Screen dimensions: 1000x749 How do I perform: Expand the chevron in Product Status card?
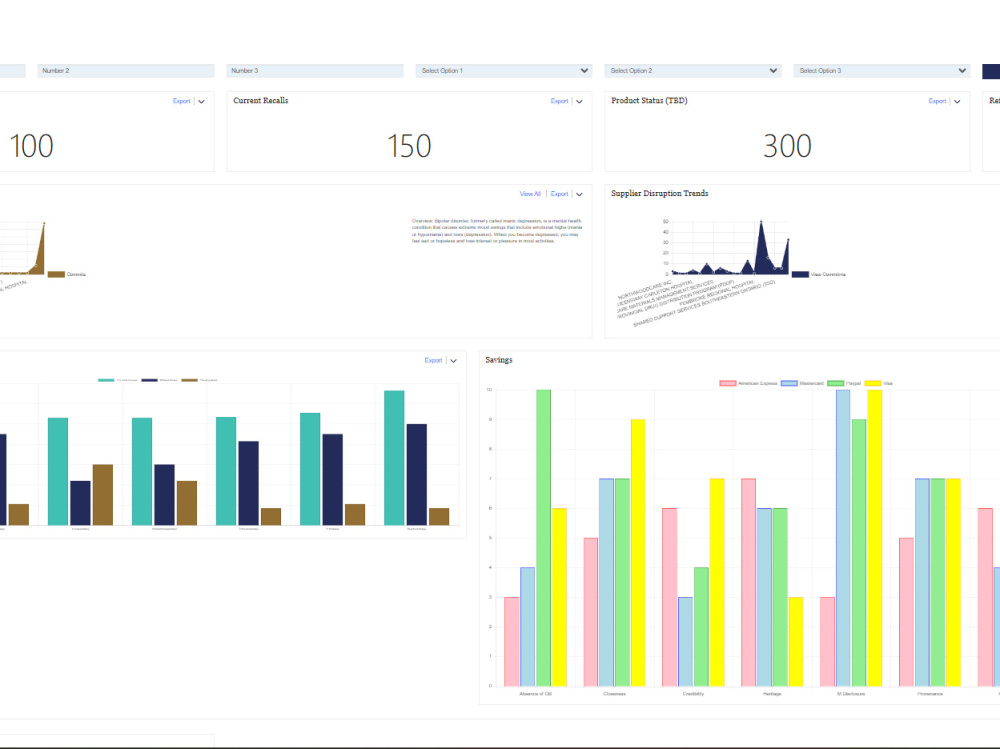pos(957,101)
